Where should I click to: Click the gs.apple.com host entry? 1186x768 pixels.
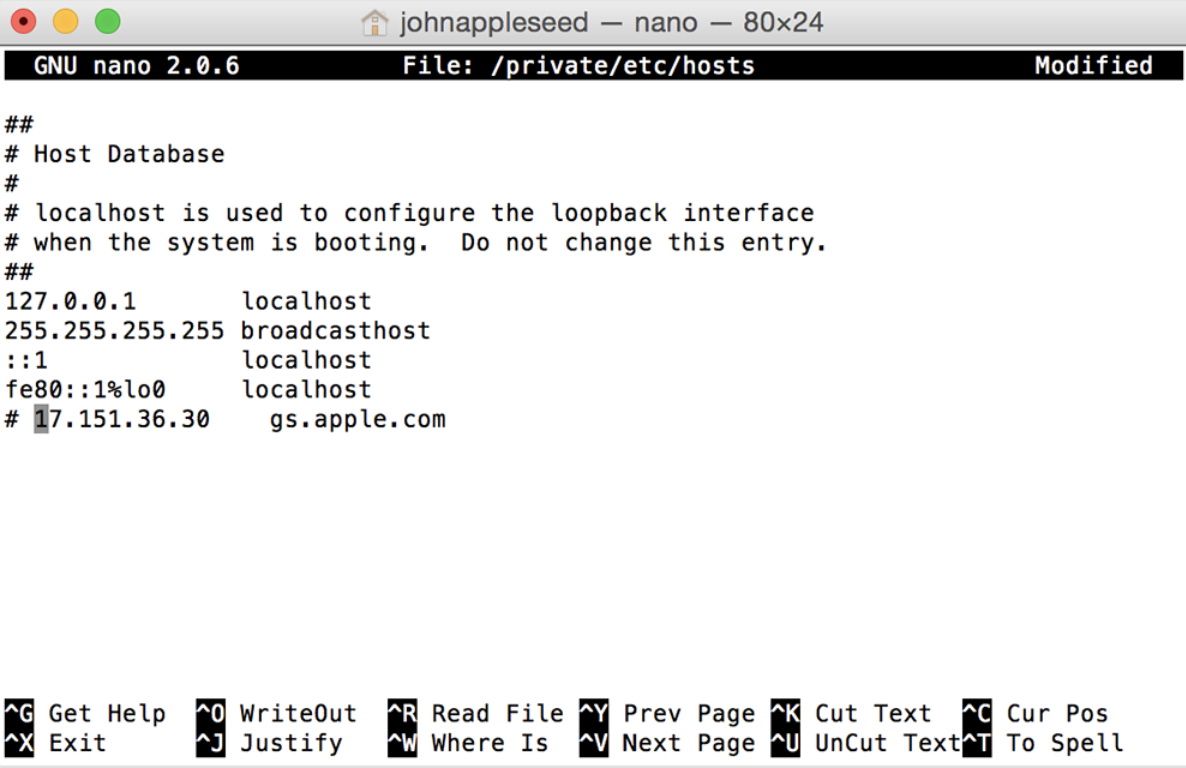point(357,418)
